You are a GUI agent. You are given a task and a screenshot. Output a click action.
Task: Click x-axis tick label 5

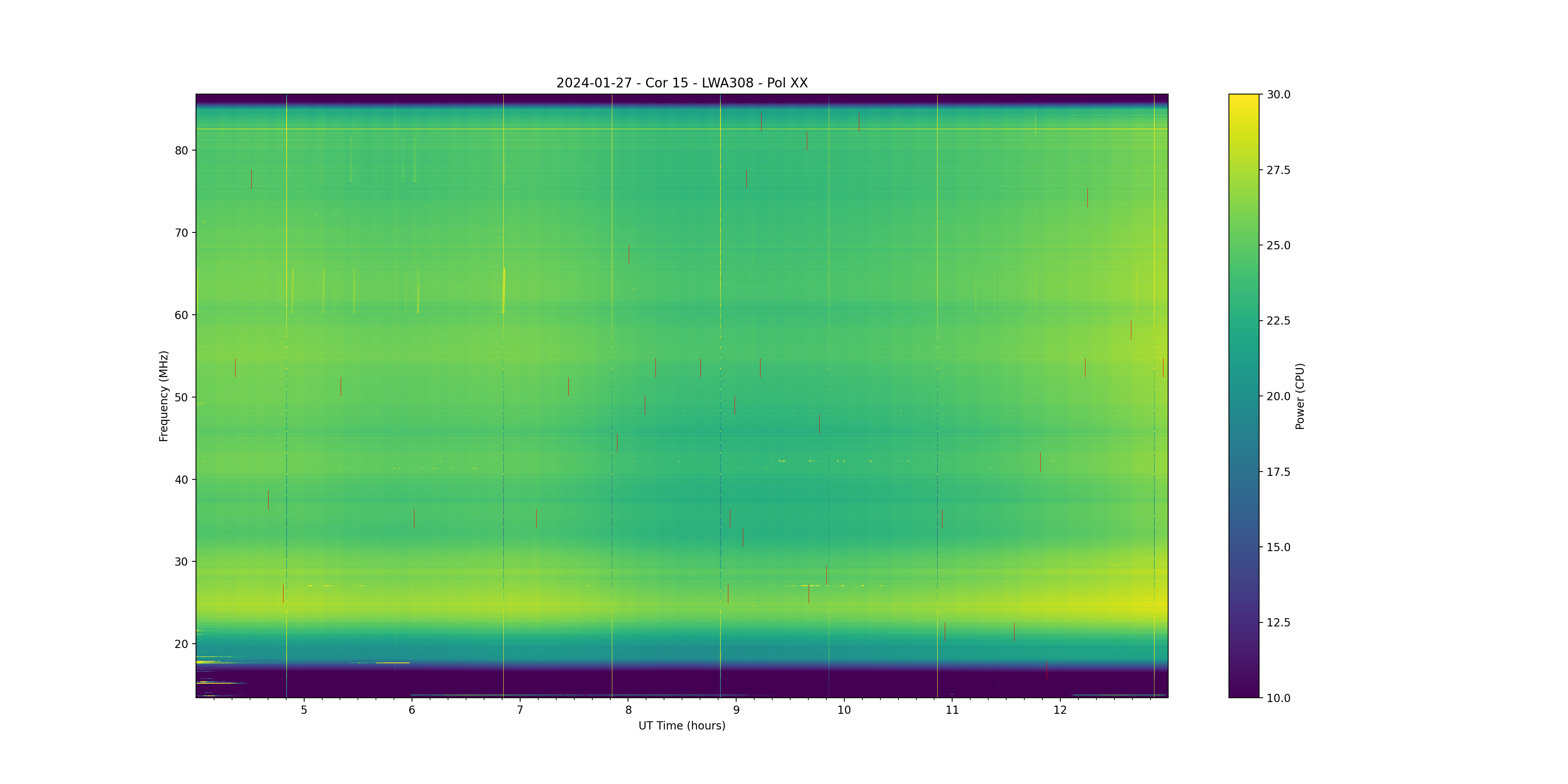click(304, 710)
